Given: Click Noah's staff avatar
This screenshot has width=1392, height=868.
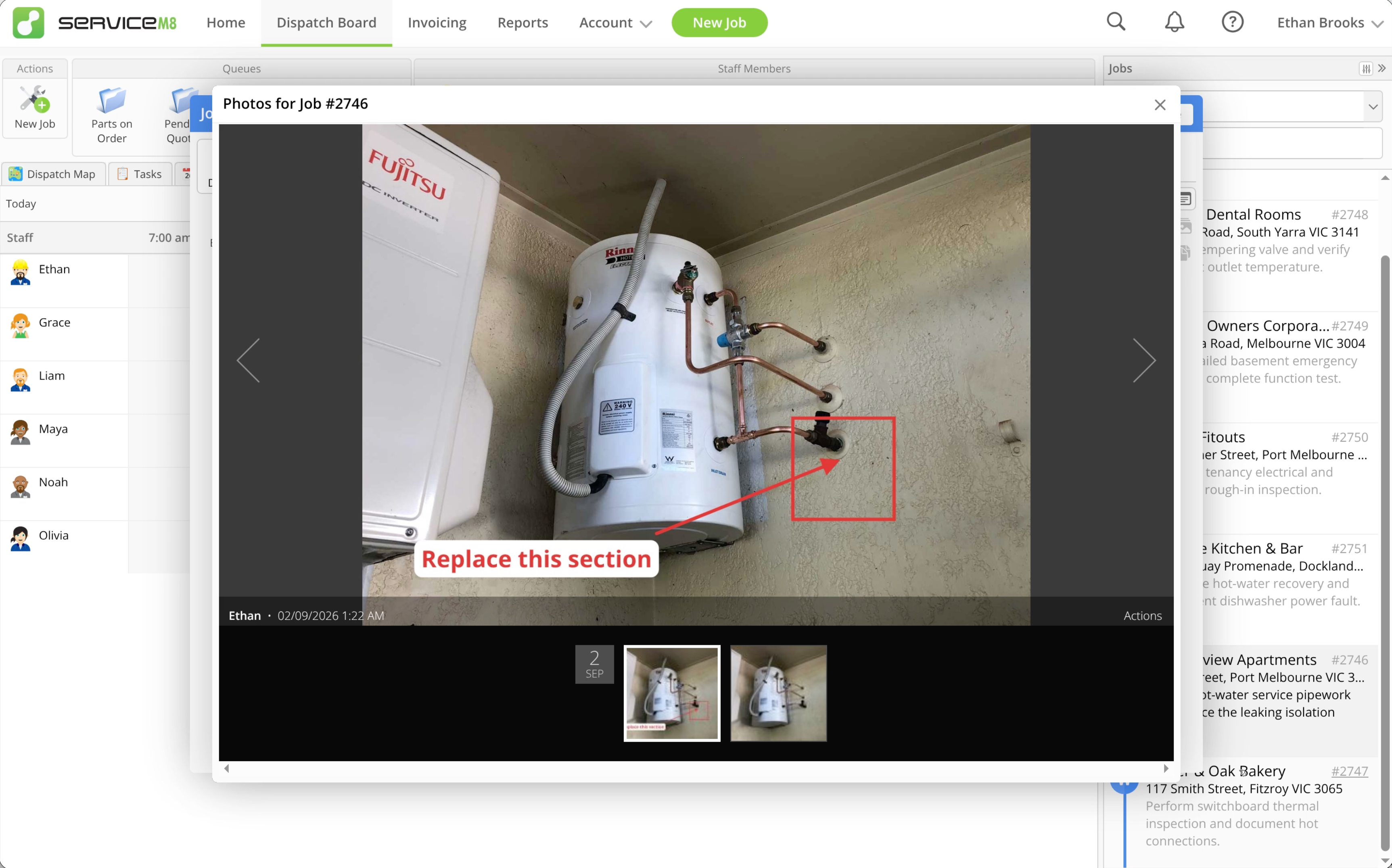Looking at the screenshot, I should [20, 485].
